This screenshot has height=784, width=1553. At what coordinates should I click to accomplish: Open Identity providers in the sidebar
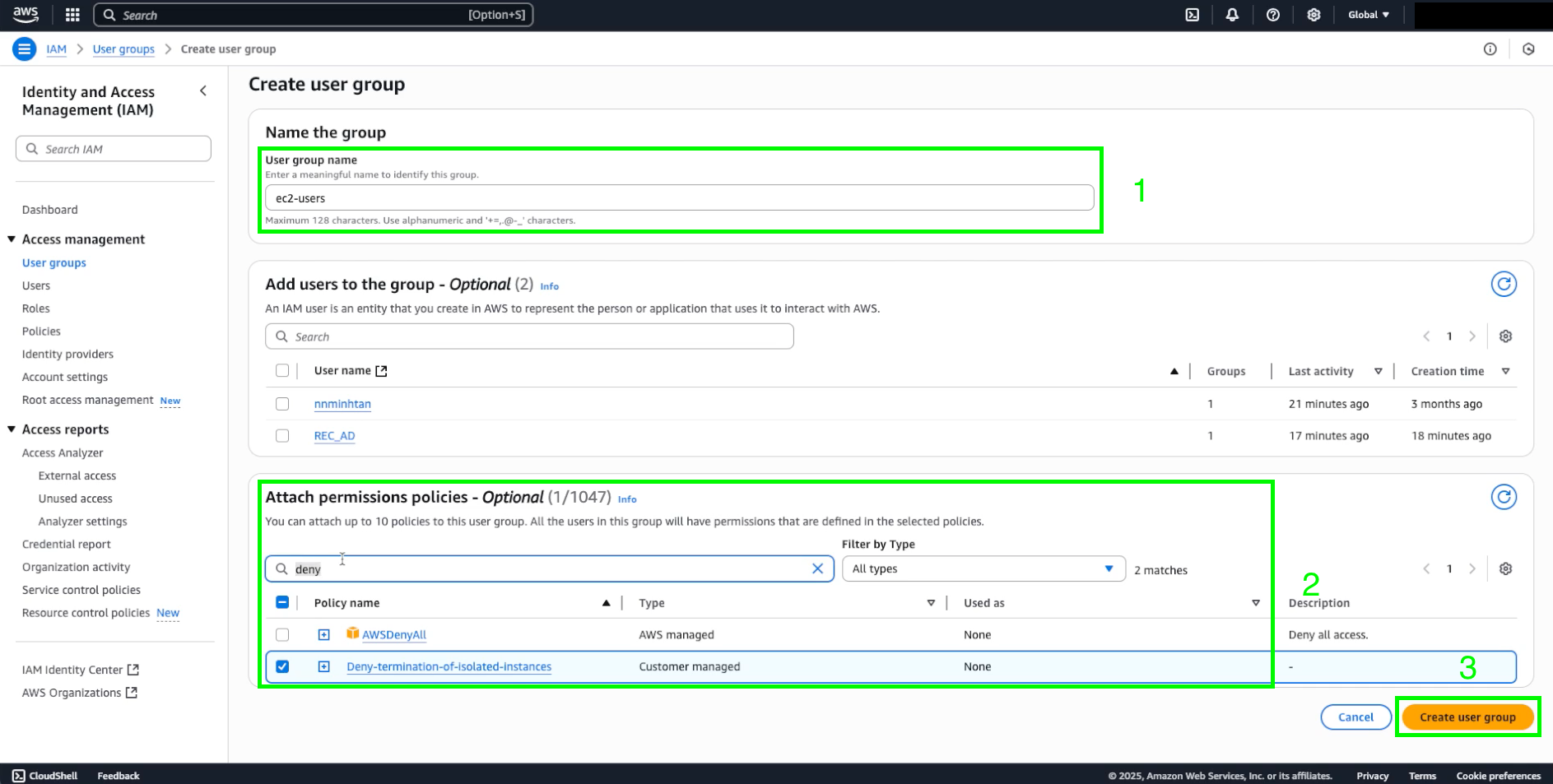tap(67, 355)
